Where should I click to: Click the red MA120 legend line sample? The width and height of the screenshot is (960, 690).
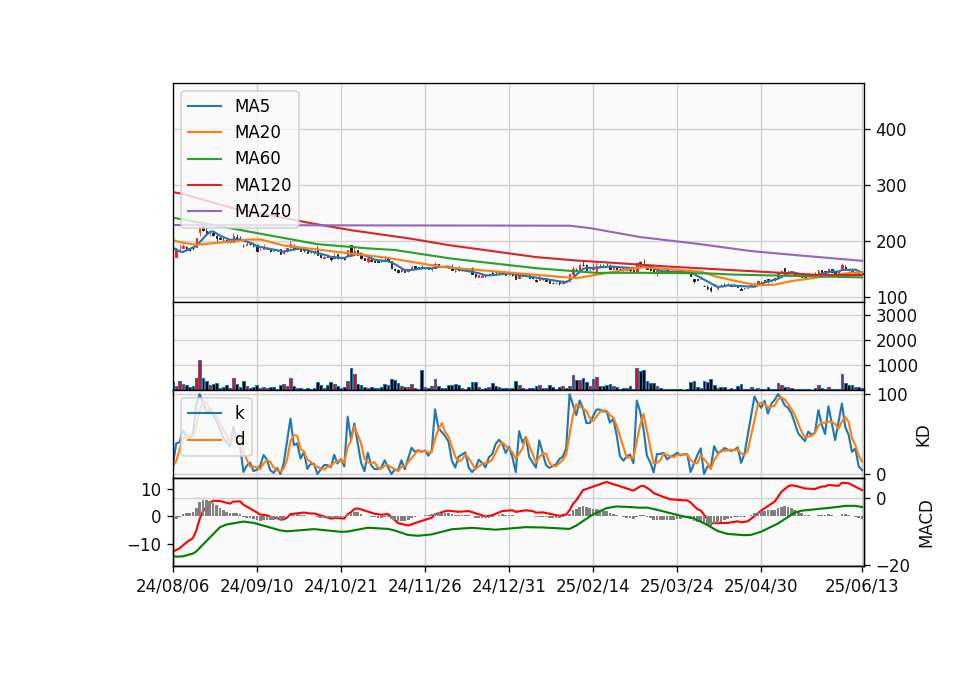pos(204,185)
